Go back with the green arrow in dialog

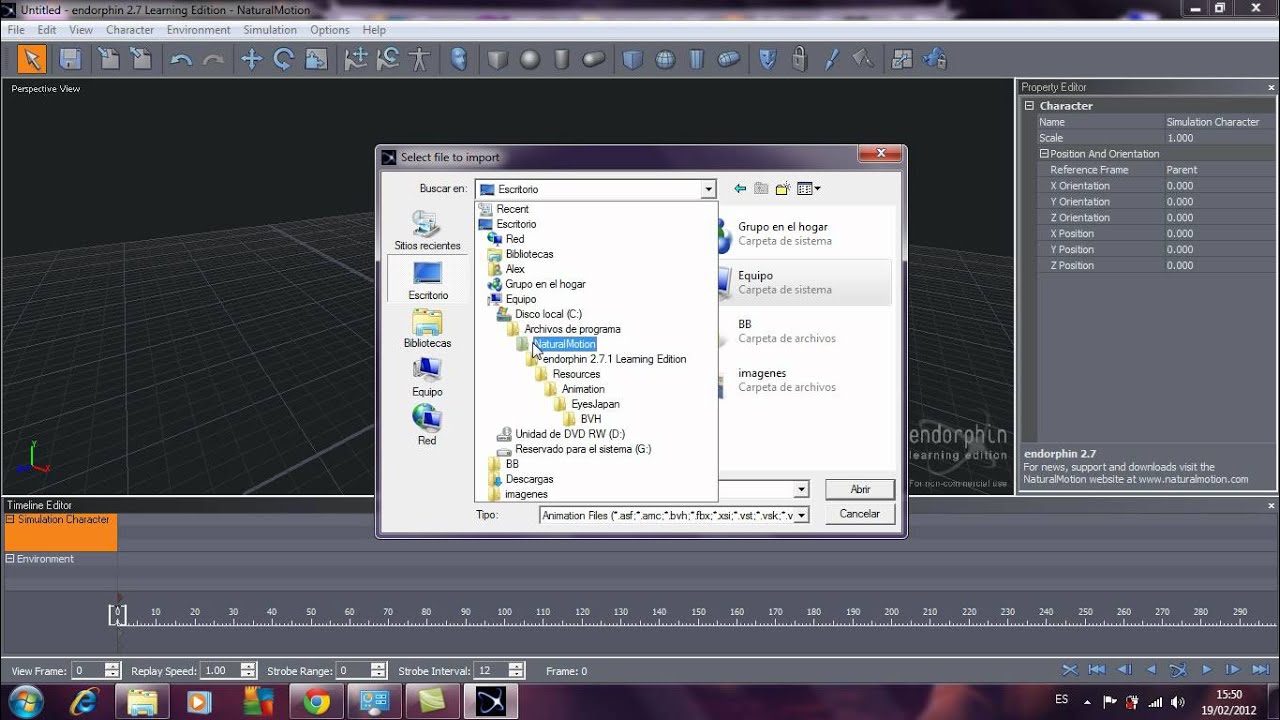[x=740, y=188]
